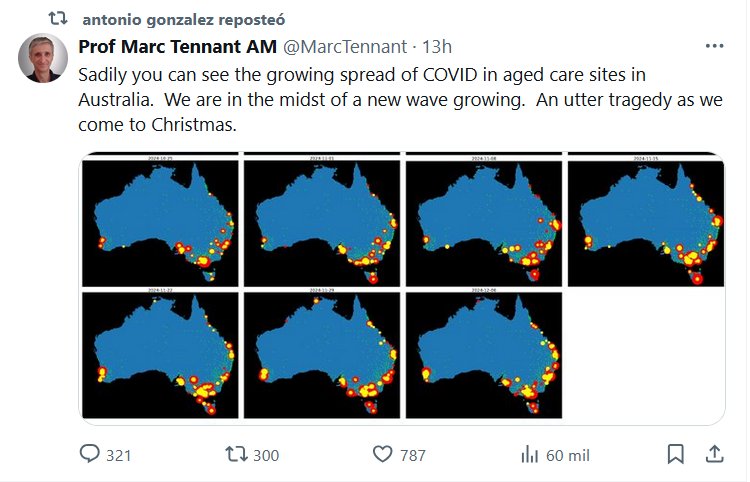Open the bottom-left Australia map image
The width and height of the screenshot is (750, 482).
pyautogui.click(x=160, y=353)
